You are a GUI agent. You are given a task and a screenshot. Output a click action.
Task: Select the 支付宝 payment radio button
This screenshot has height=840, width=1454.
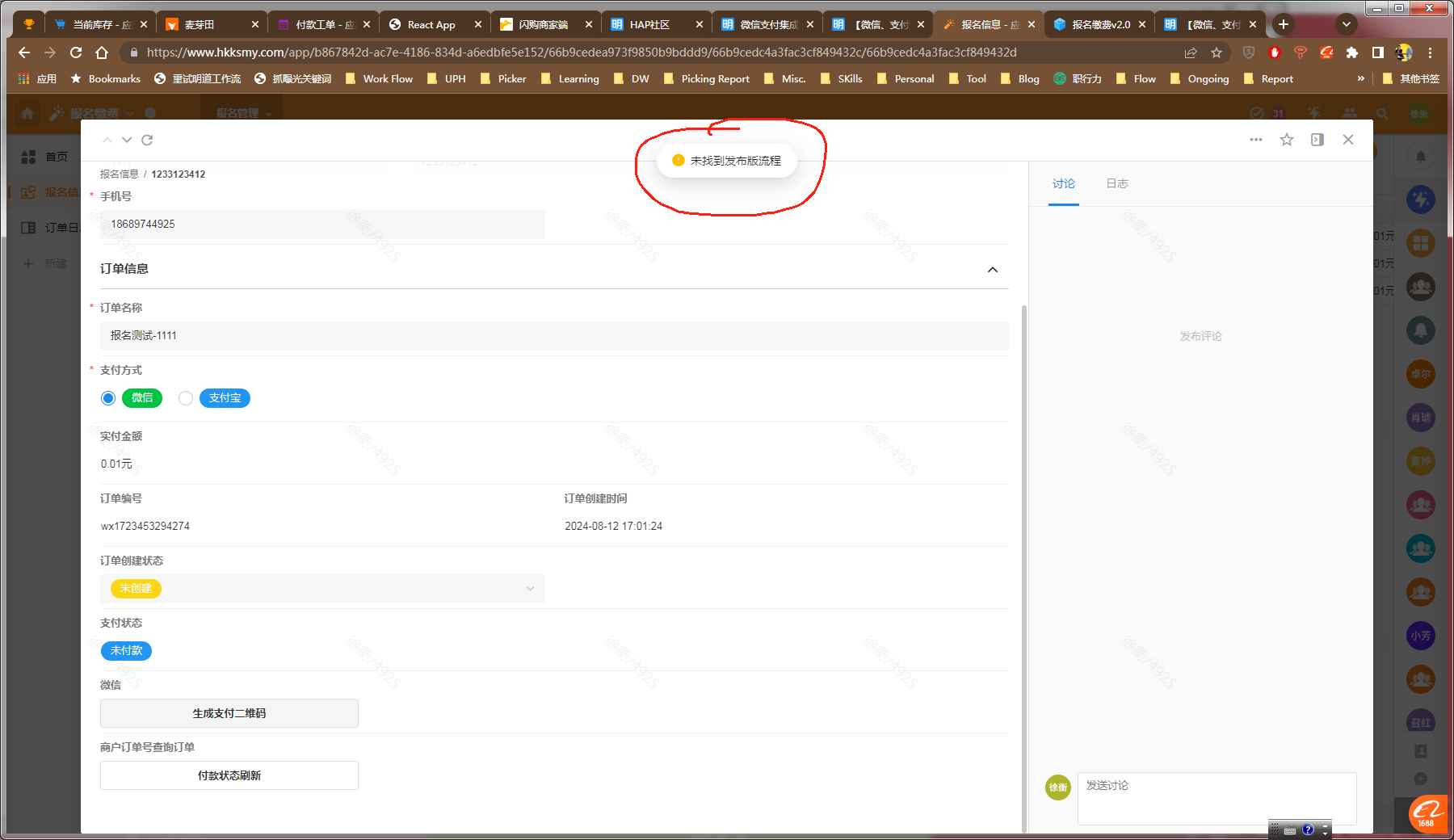(186, 398)
